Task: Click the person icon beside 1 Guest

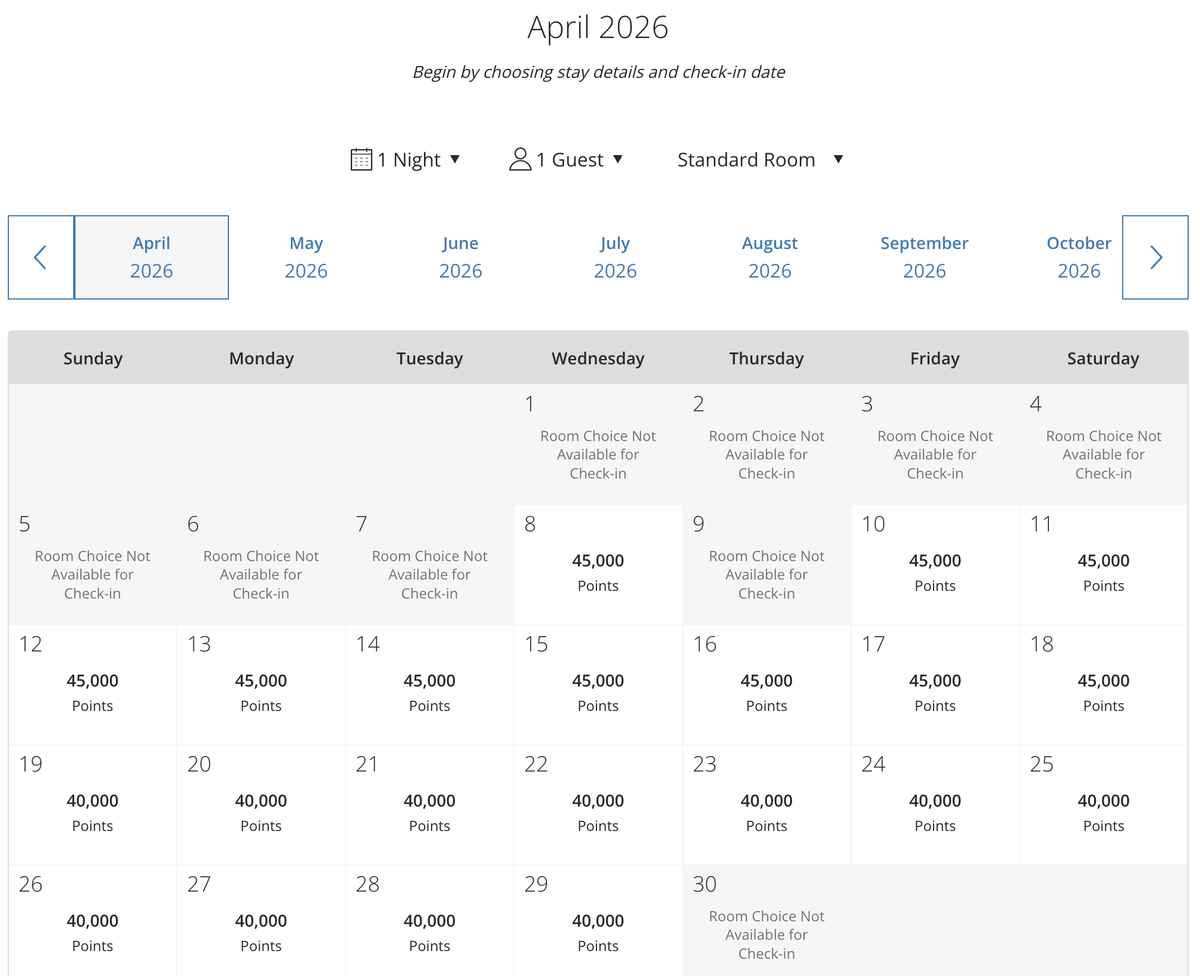Action: pyautogui.click(x=520, y=159)
